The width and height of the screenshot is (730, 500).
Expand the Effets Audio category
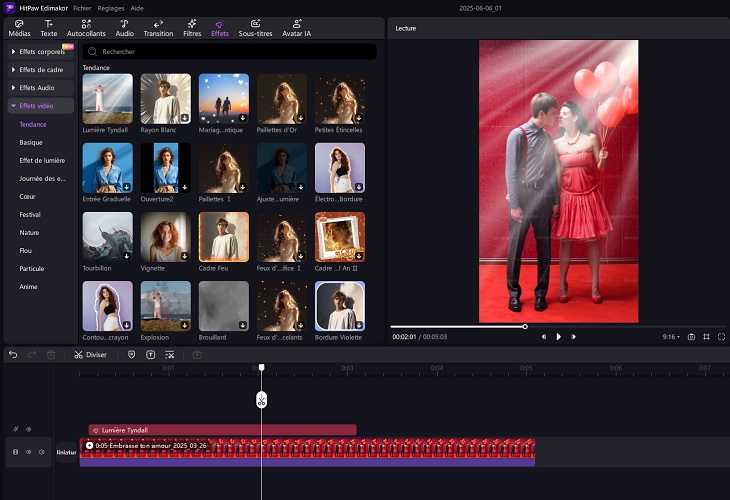[x=41, y=88]
